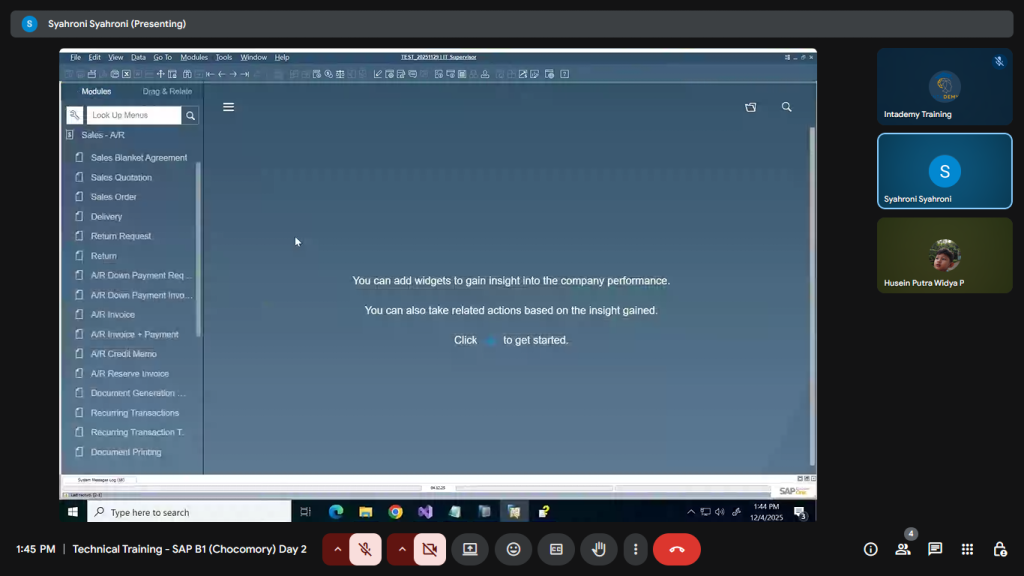
Task: Show the people list in Meet
Action: [903, 549]
